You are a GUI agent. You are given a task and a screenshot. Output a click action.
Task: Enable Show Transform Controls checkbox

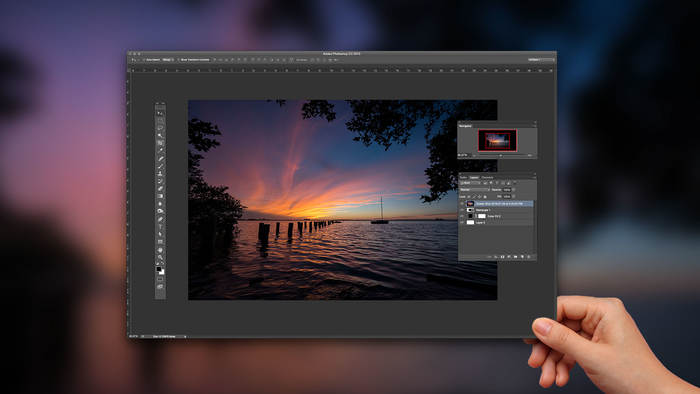point(179,60)
